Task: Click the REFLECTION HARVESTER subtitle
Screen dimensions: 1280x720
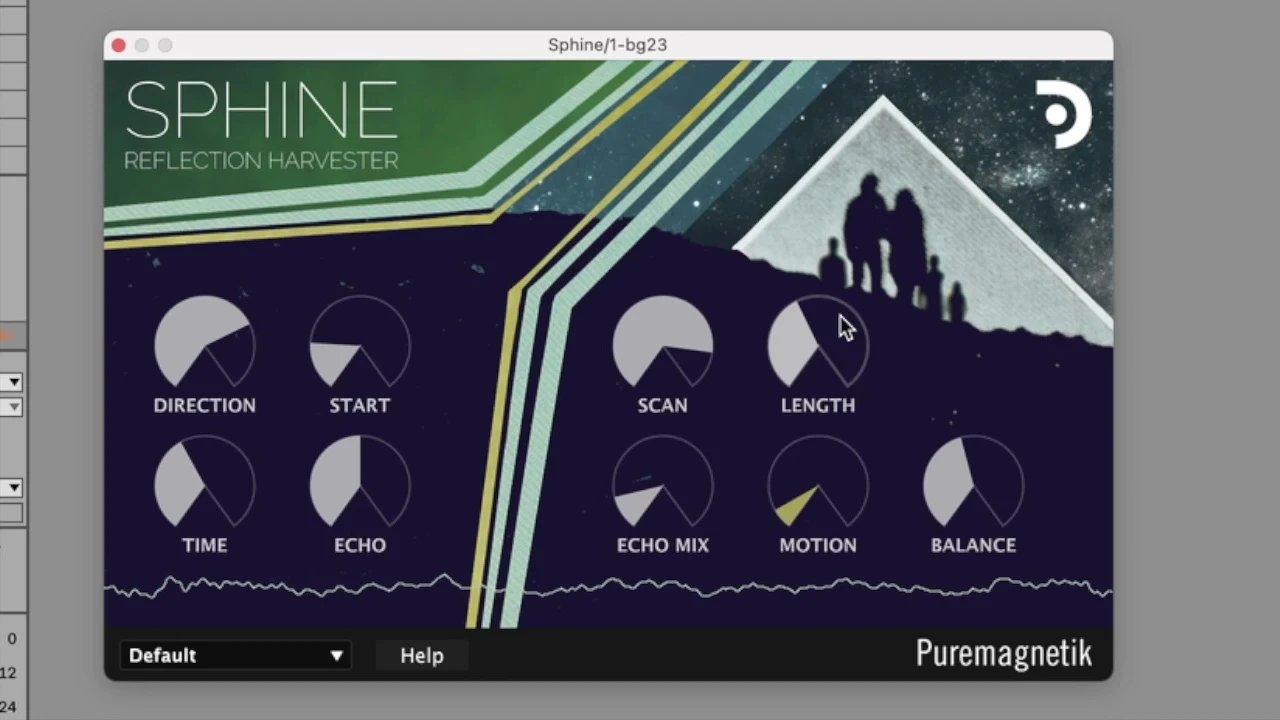Action: [x=261, y=160]
